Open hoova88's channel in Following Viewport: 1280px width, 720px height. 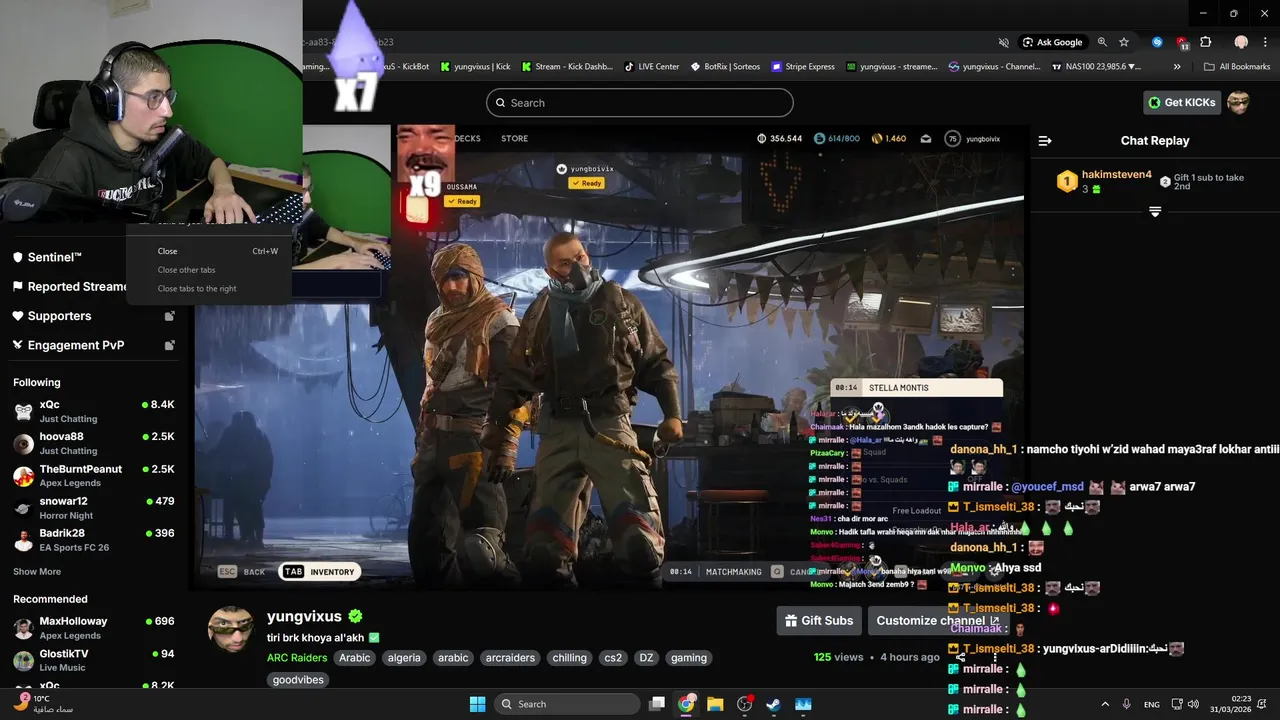[94, 443]
